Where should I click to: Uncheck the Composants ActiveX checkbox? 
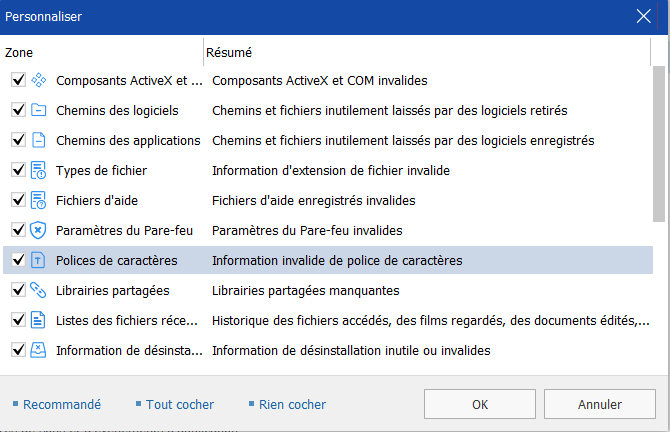(x=18, y=80)
